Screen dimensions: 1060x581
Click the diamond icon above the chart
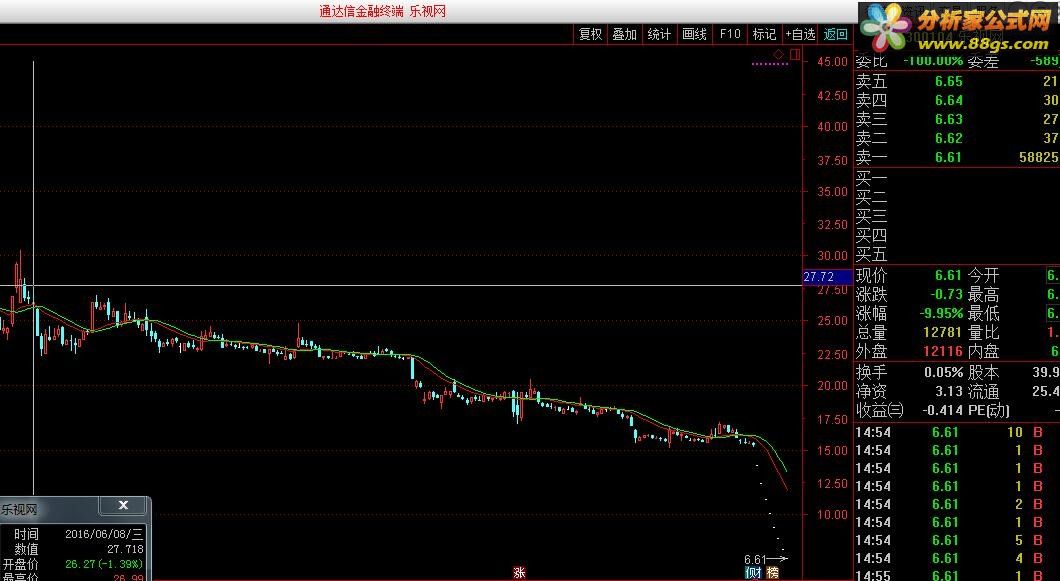[x=779, y=54]
